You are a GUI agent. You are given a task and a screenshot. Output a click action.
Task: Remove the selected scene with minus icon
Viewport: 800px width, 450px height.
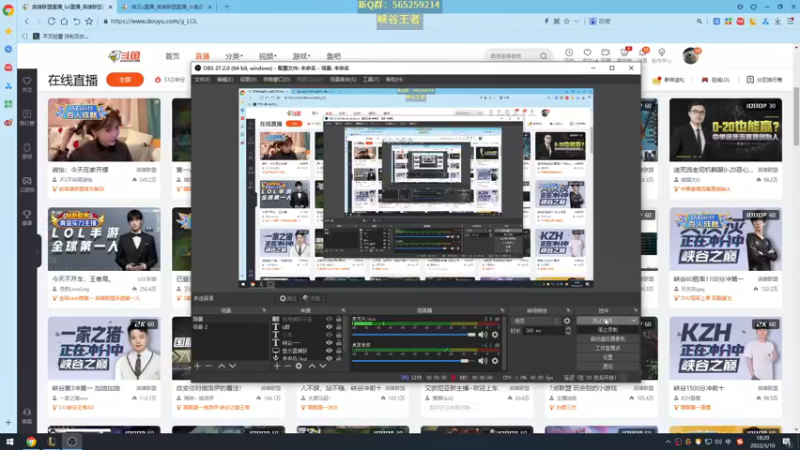coord(208,366)
